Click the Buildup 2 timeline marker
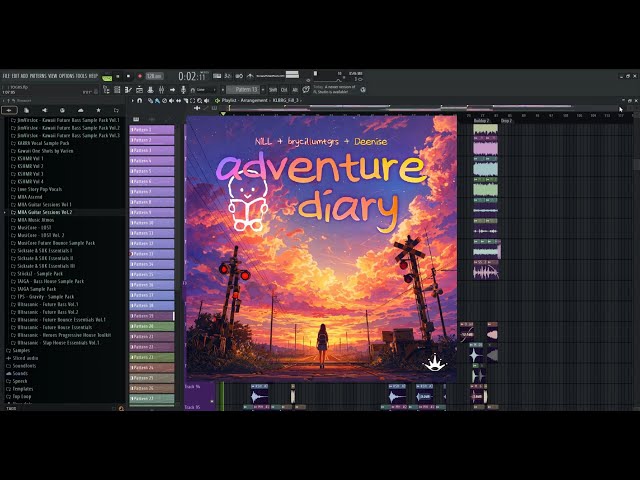The image size is (640, 480). click(x=481, y=121)
